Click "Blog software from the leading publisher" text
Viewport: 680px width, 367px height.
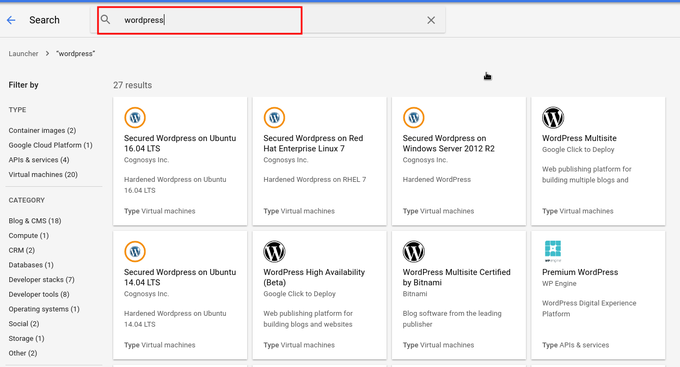452,319
